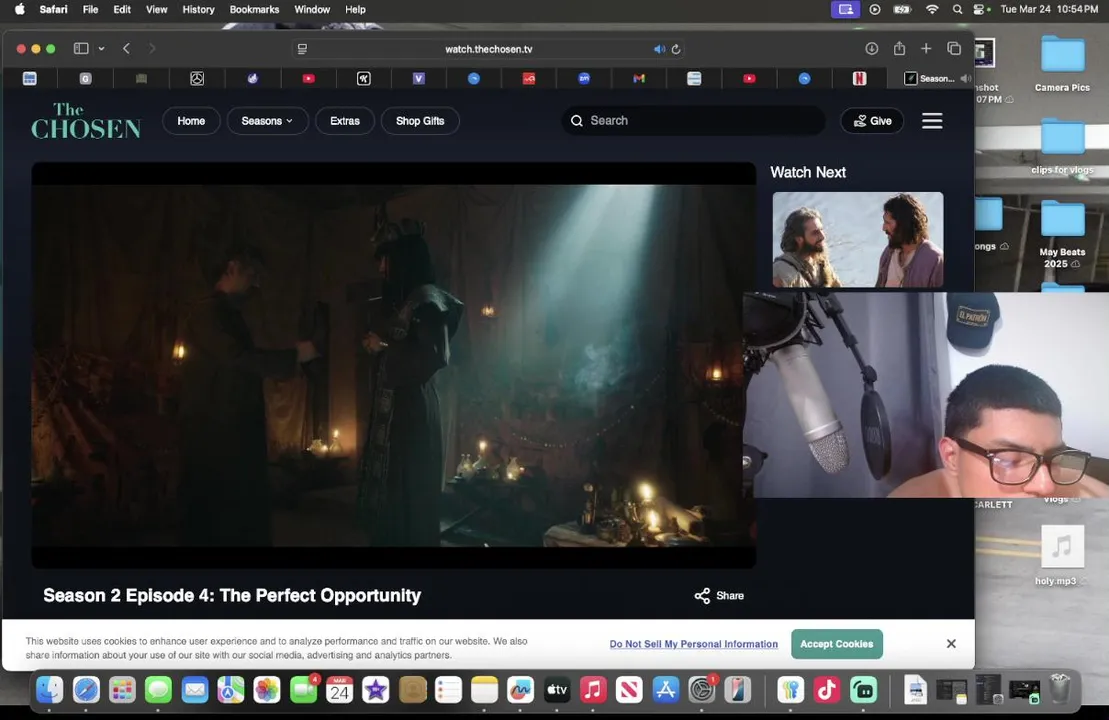This screenshot has height=720, width=1109.
Task: Open the History menu
Action: (198, 9)
